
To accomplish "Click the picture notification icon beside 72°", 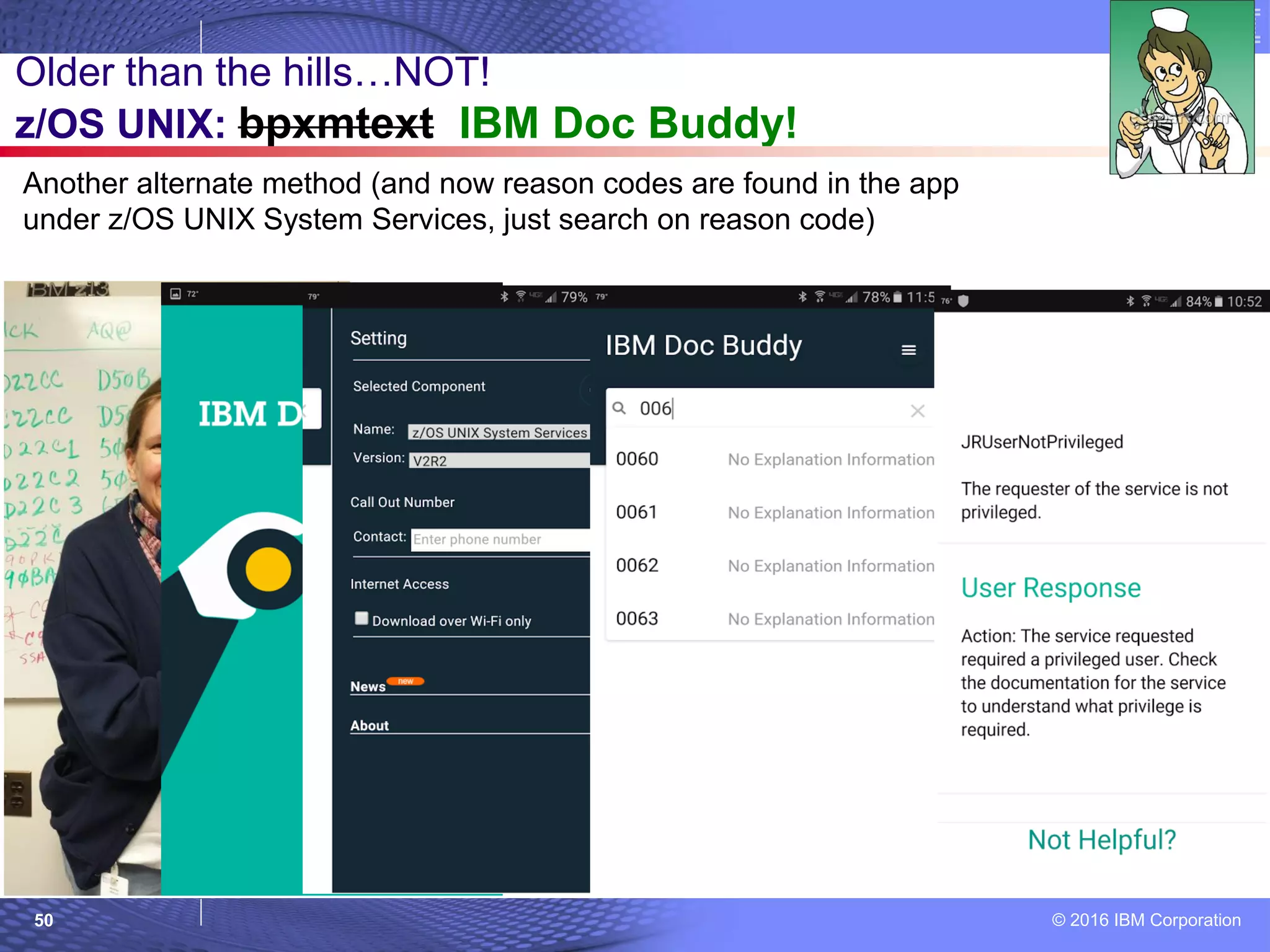I will 175,294.
